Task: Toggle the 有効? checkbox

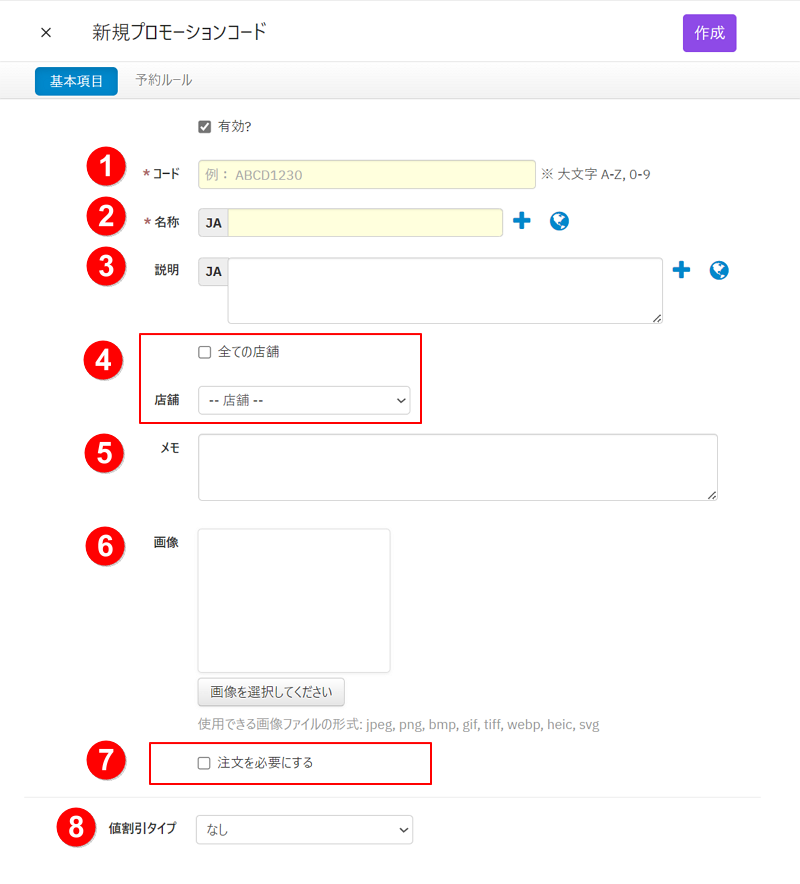Action: (x=205, y=127)
